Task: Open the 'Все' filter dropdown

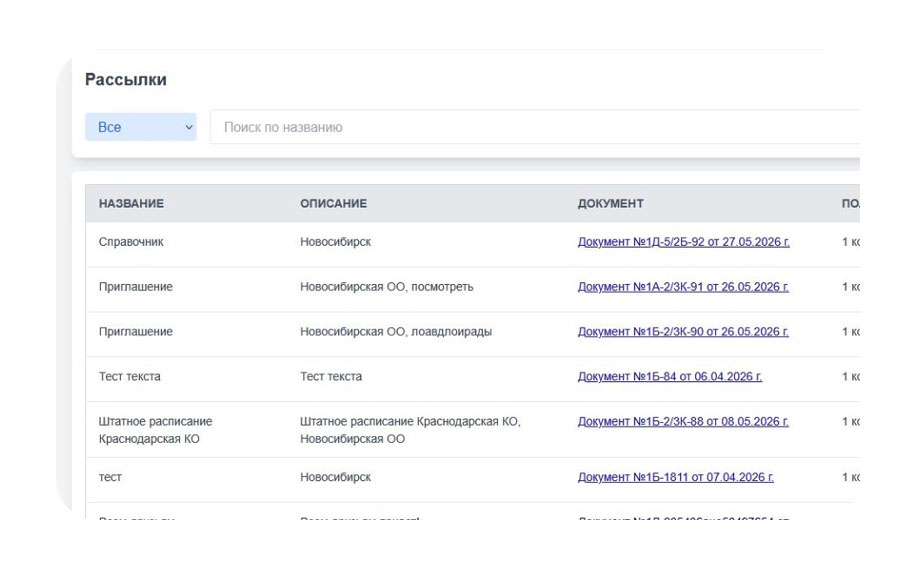Action: (141, 127)
